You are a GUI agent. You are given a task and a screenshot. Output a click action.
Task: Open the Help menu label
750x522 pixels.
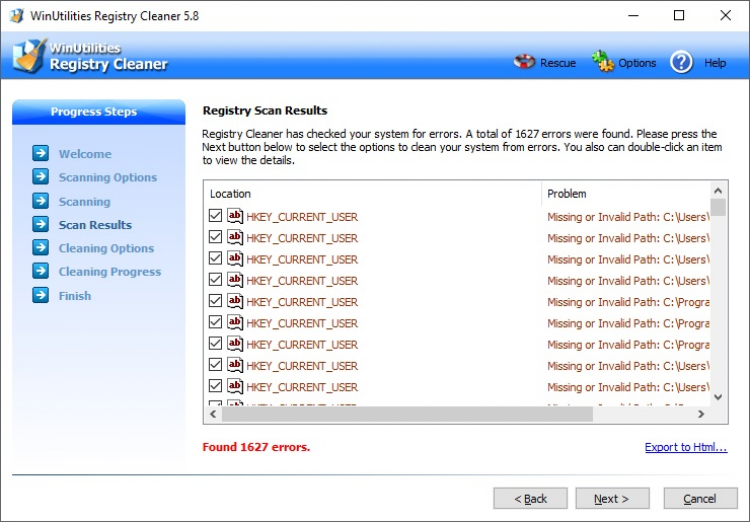click(x=715, y=63)
